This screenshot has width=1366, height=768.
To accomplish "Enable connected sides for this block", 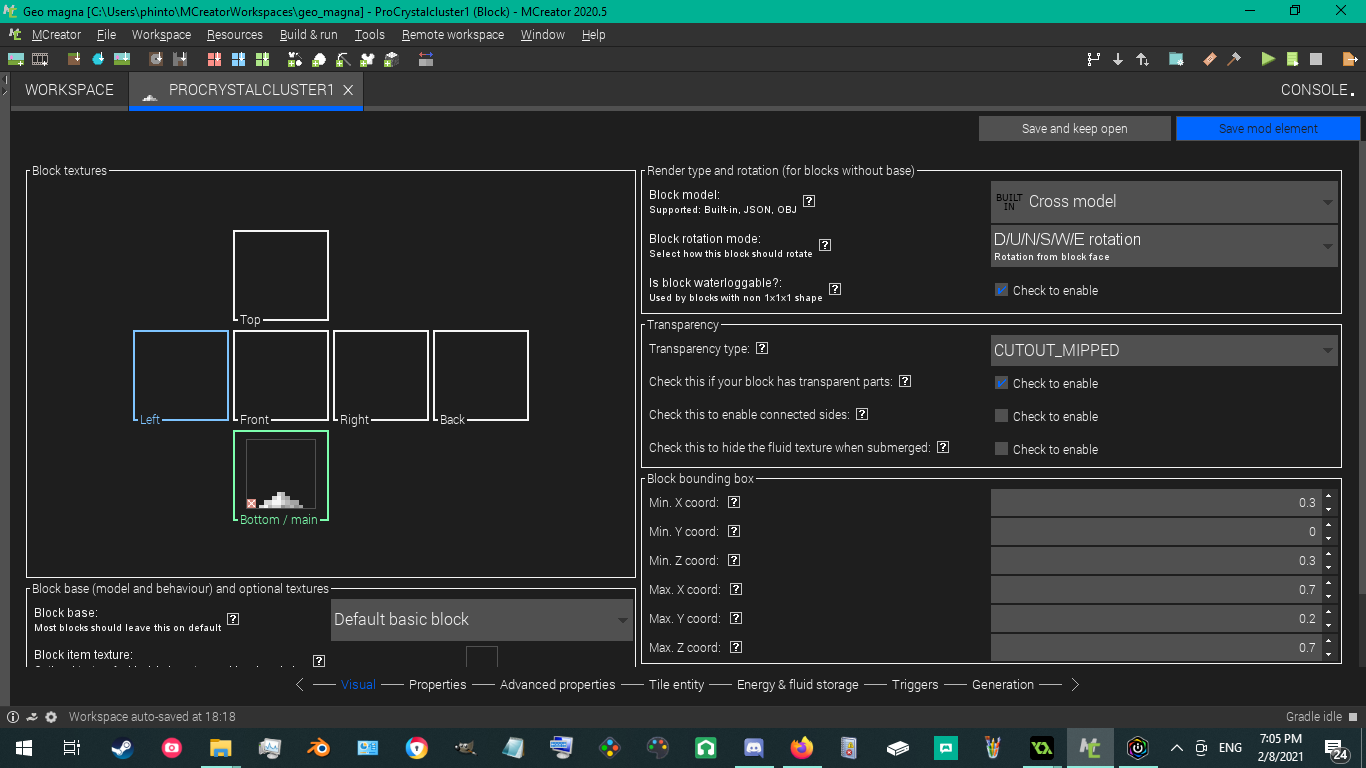I will pos(1001,416).
